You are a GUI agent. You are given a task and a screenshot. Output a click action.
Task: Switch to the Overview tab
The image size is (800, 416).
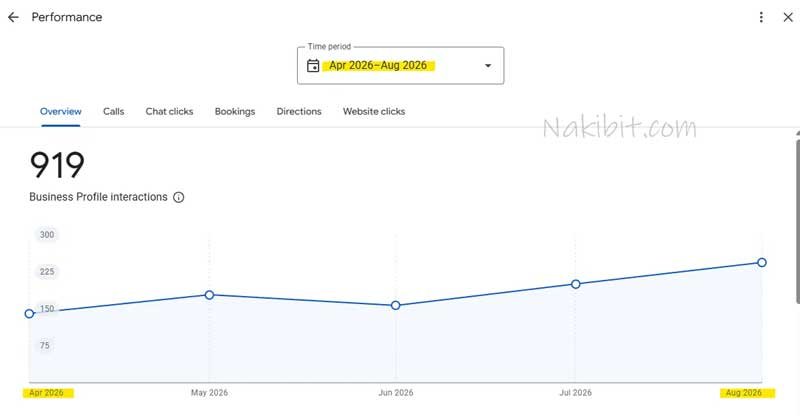[x=61, y=111]
